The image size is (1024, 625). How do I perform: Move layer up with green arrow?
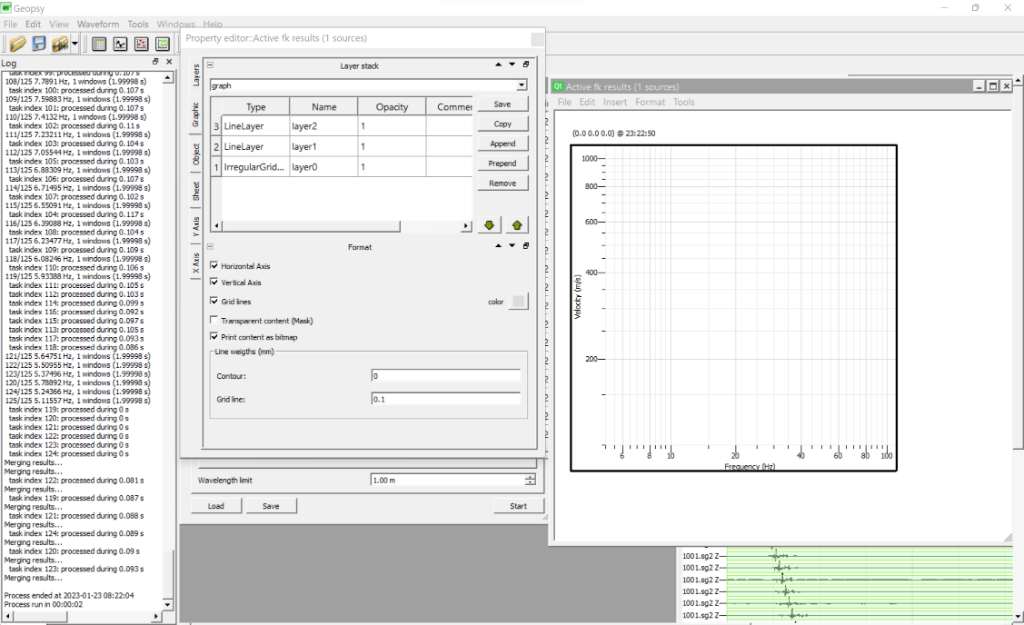[517, 225]
